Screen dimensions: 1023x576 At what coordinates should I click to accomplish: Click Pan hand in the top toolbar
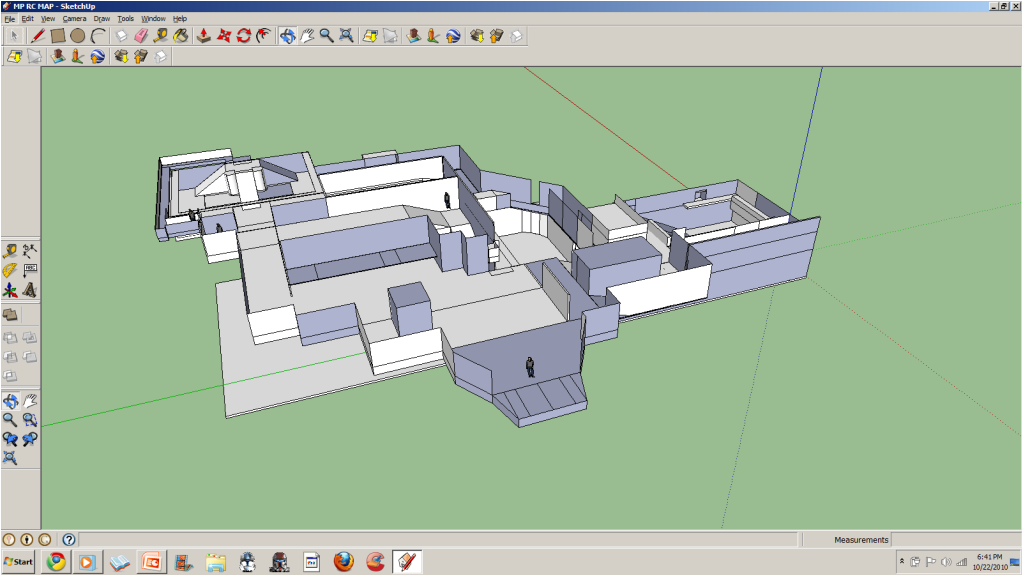point(307,36)
